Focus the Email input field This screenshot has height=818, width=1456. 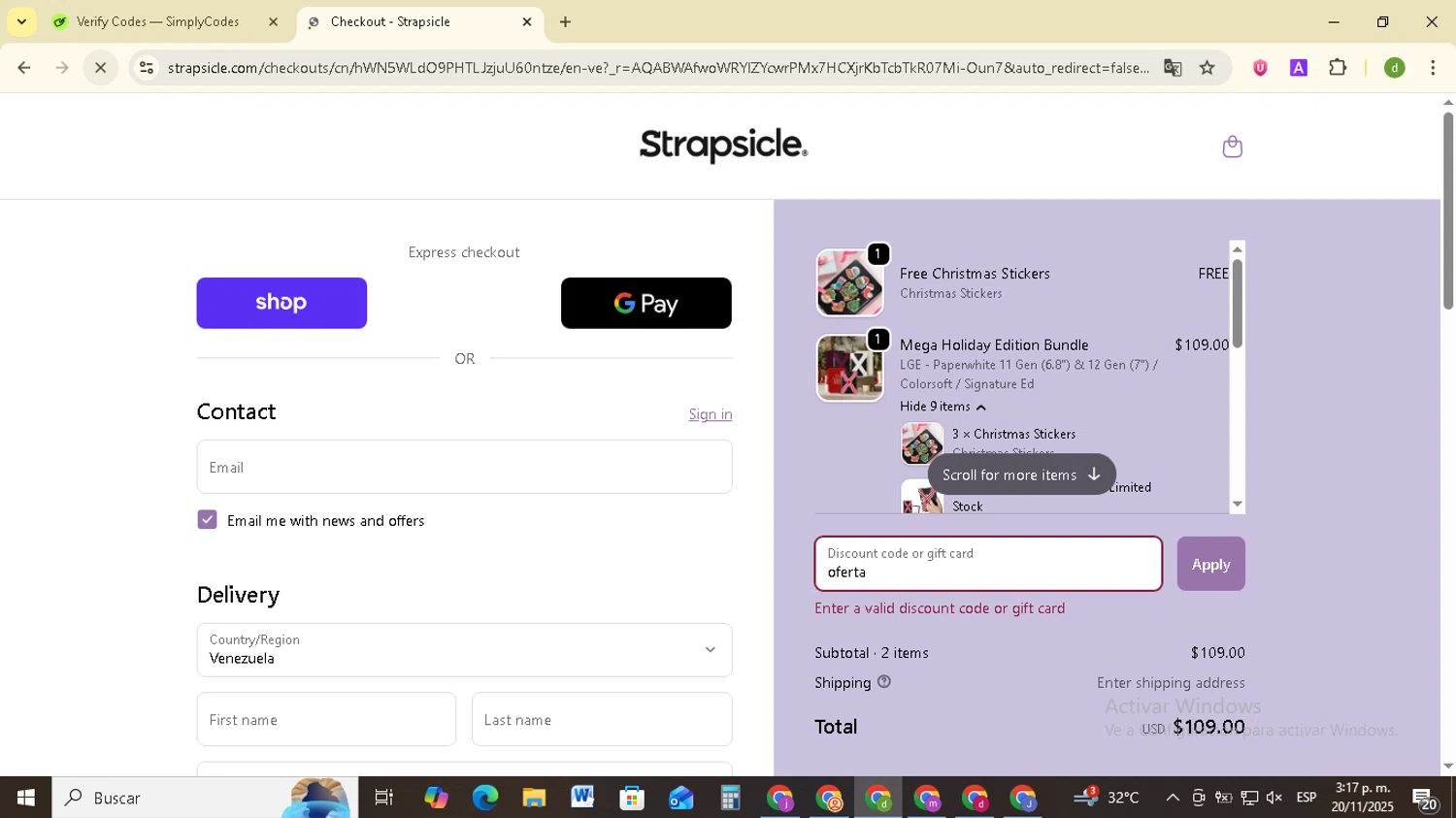point(464,467)
